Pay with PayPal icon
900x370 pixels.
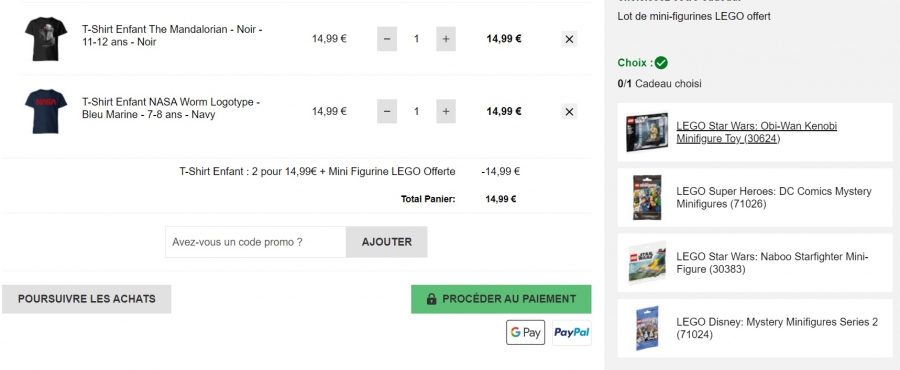572,332
